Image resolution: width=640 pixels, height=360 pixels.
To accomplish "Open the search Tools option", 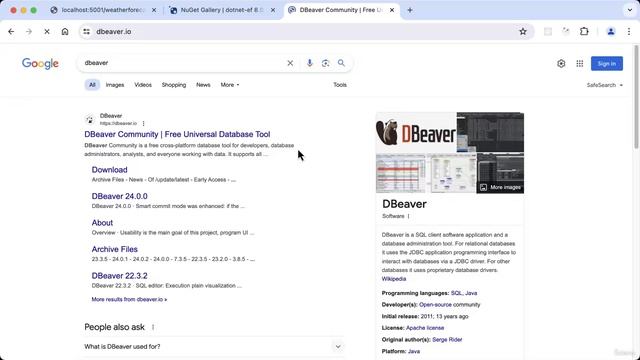I will coord(340,85).
